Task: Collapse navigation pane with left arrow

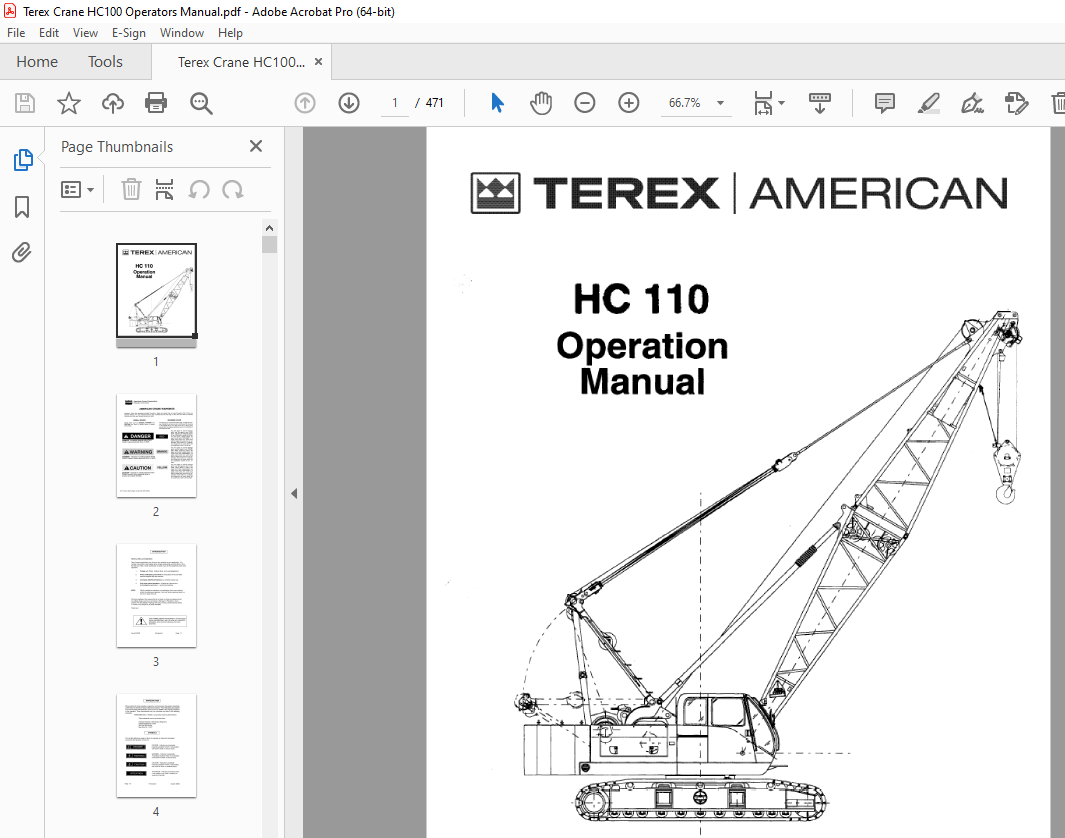Action: coord(294,494)
